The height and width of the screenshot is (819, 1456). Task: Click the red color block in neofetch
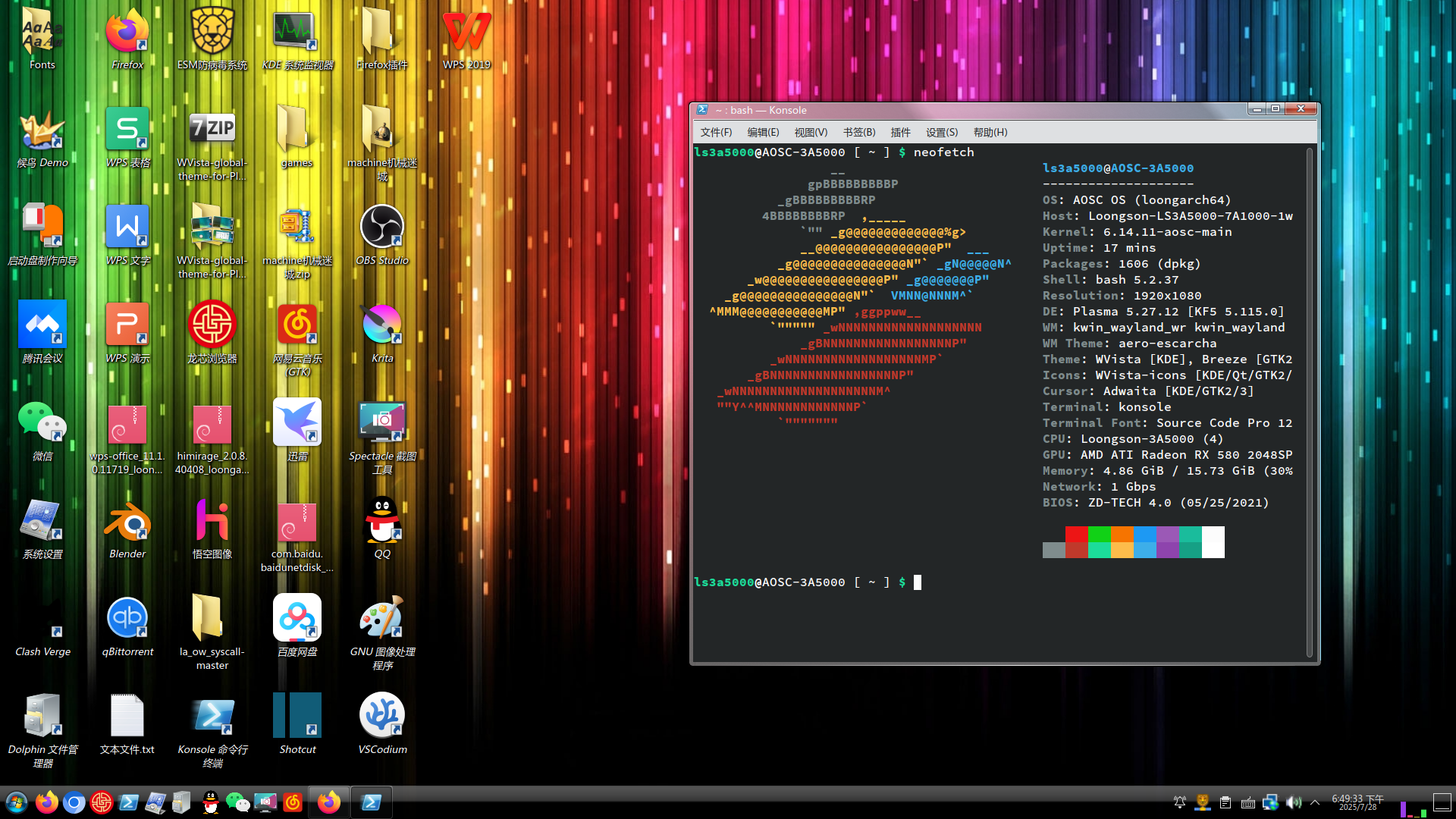[1076, 534]
